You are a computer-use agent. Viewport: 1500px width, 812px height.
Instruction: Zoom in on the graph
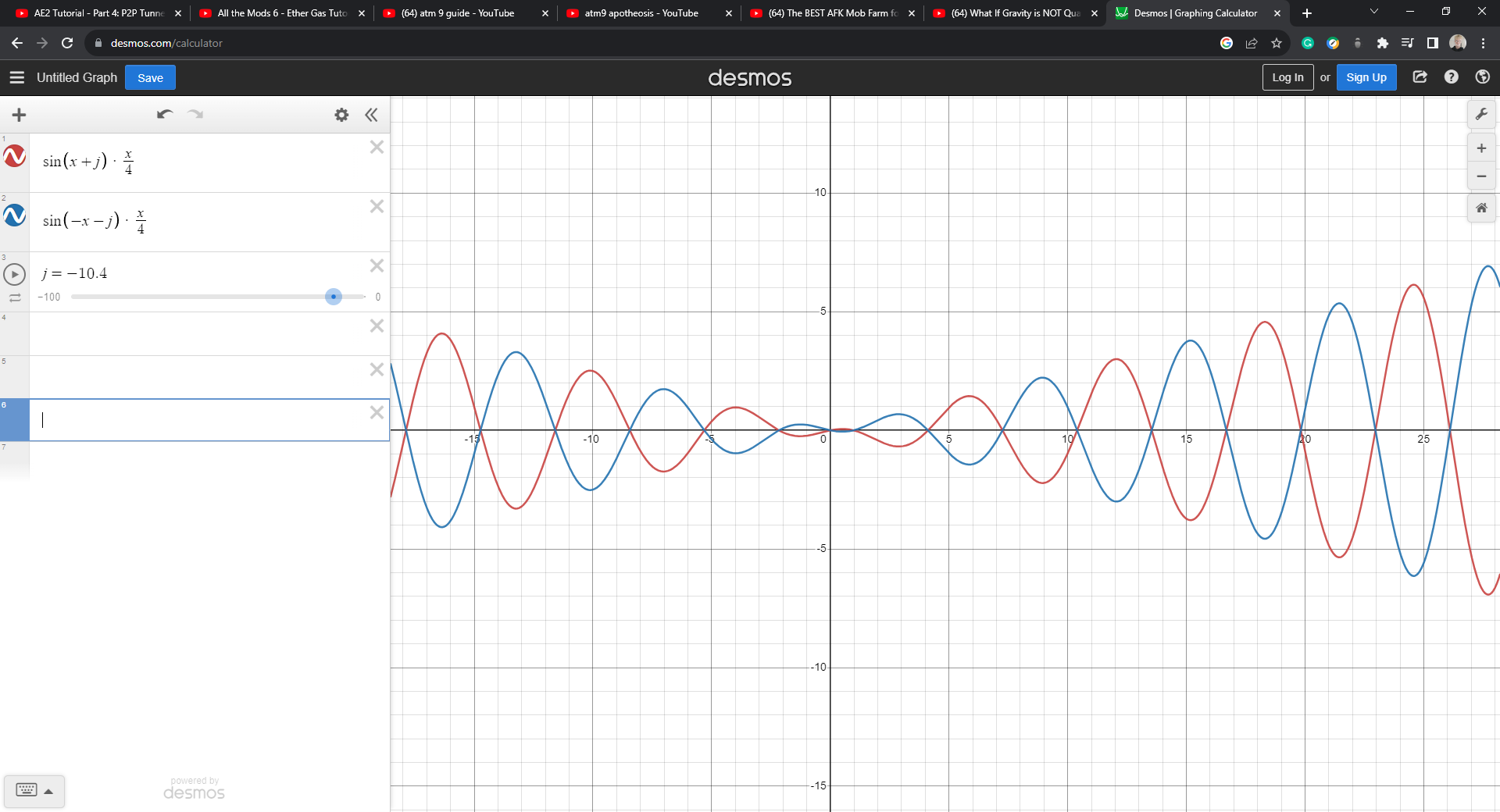[x=1480, y=148]
